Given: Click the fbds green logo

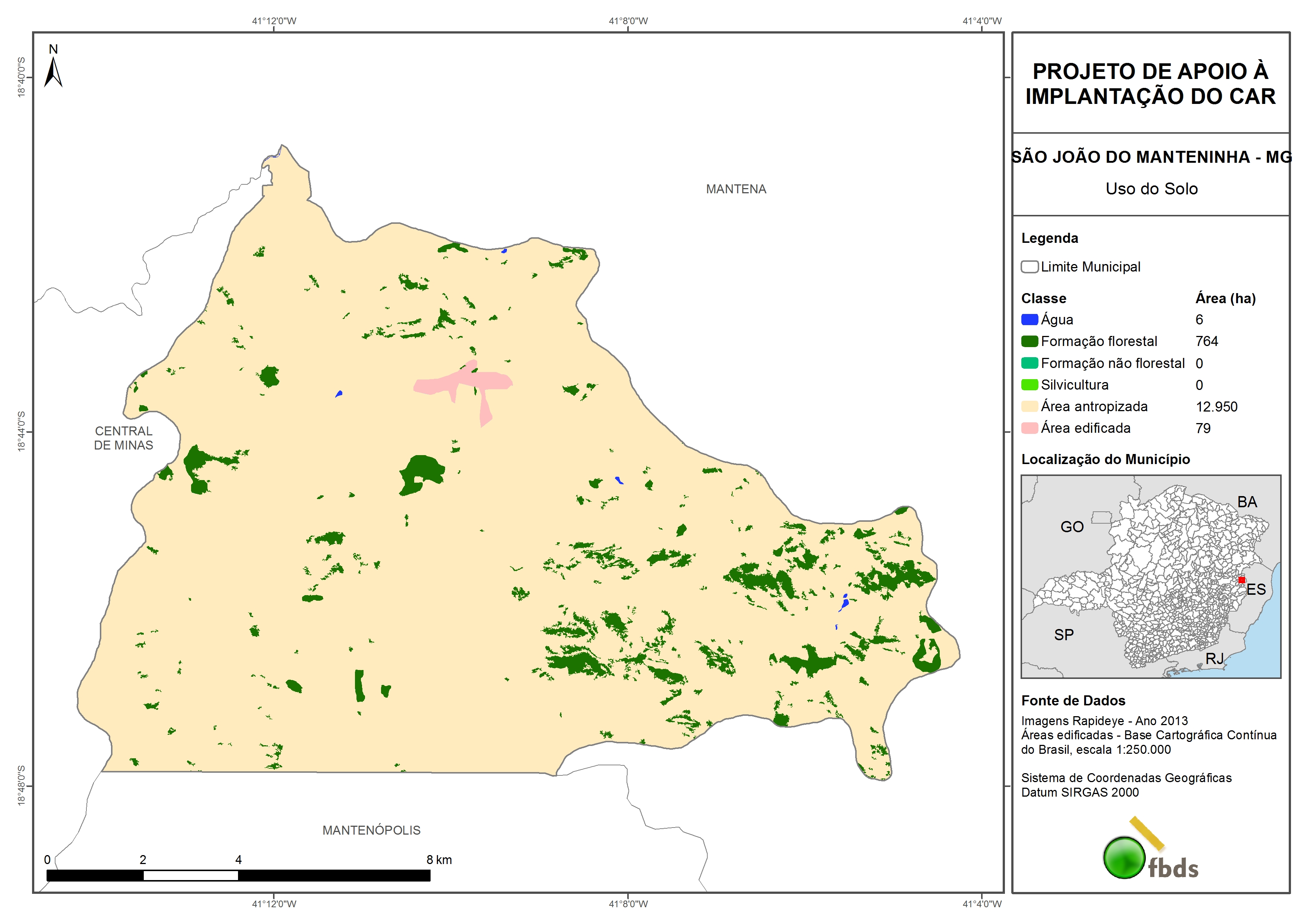Looking at the screenshot, I should (x=1124, y=857).
